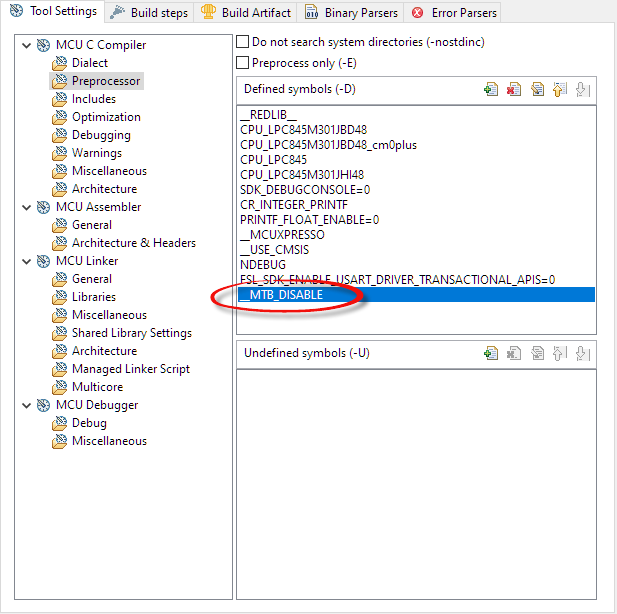Select the NDEBUG symbol in list
617x614 pixels.
pos(263,265)
